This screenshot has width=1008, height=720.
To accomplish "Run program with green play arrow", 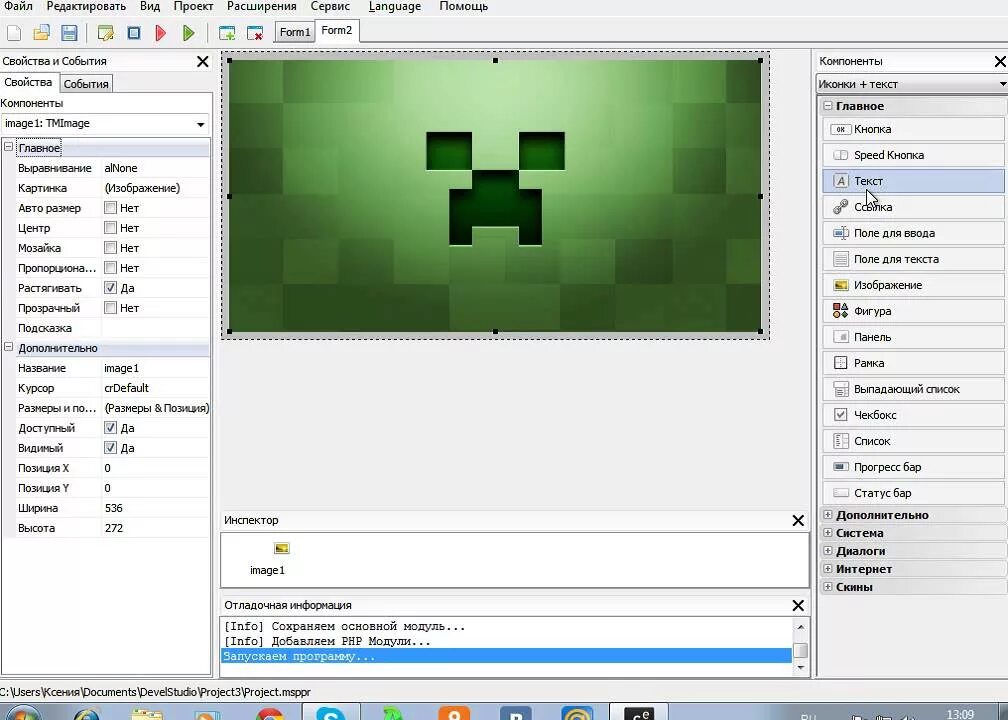I will tap(188, 33).
